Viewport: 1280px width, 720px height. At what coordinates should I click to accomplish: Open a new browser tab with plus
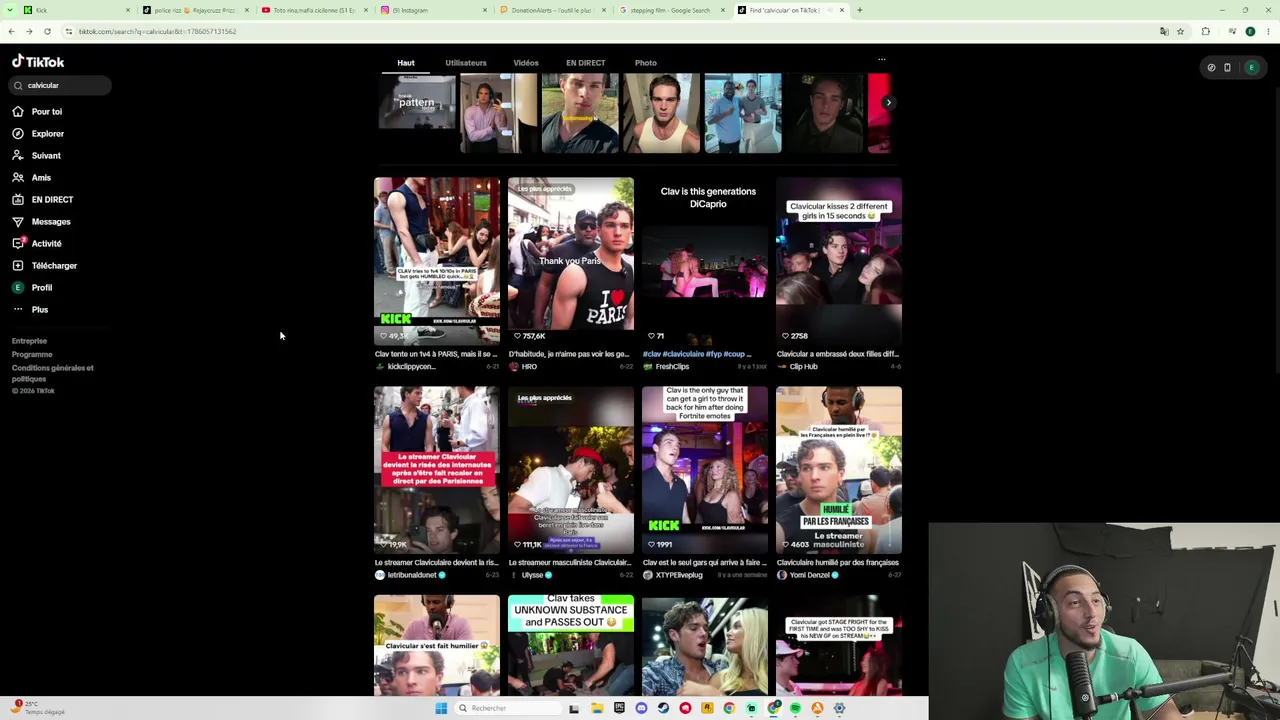[859, 10]
